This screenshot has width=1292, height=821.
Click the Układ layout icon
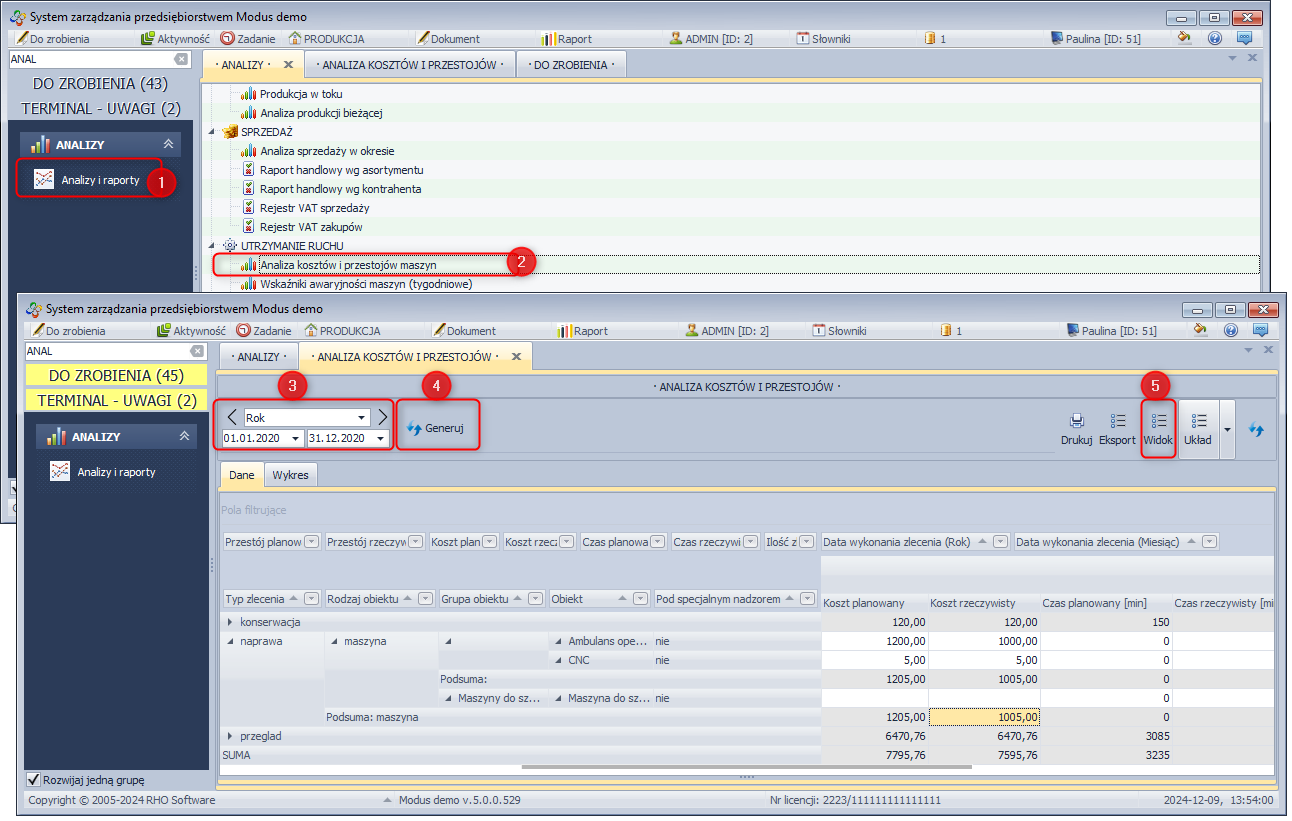(x=1198, y=422)
